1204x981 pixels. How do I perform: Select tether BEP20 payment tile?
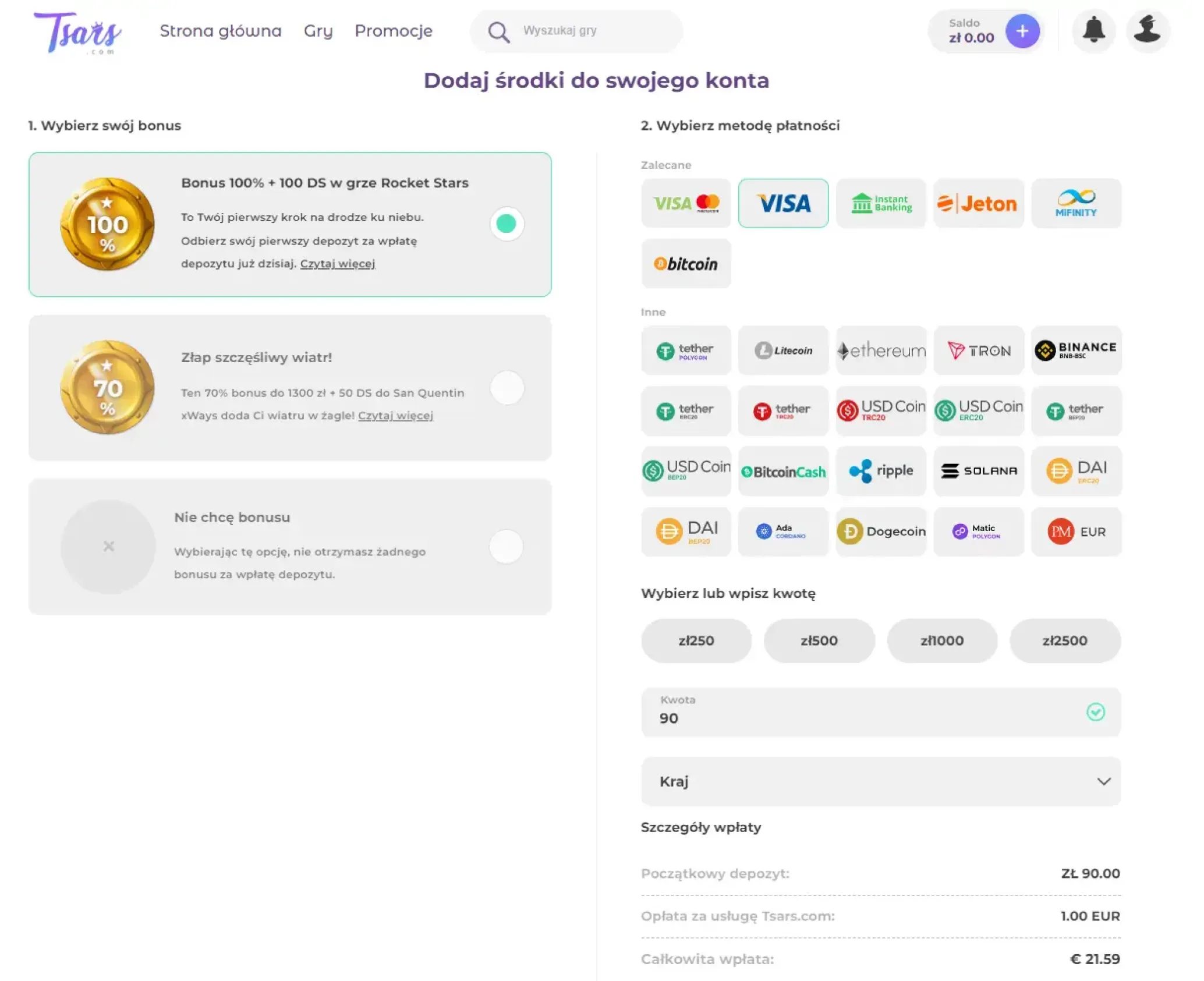click(1076, 411)
